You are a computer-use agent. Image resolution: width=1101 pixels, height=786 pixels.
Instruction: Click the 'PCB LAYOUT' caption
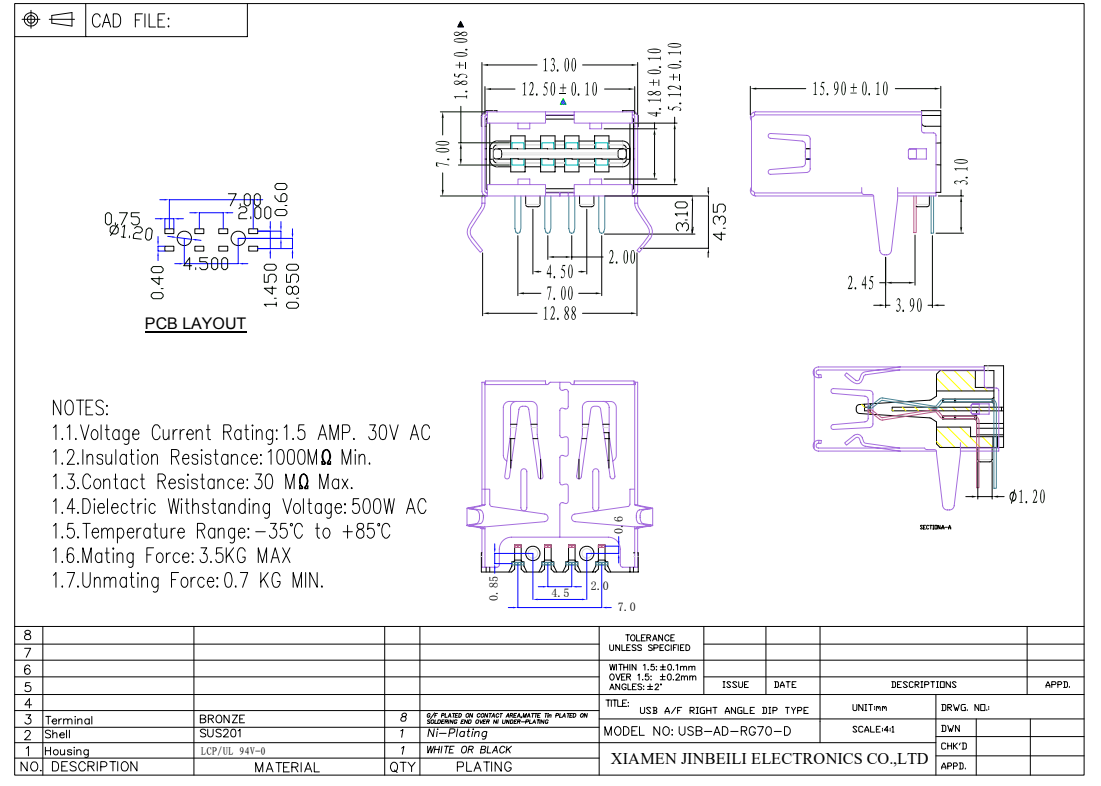[195, 324]
